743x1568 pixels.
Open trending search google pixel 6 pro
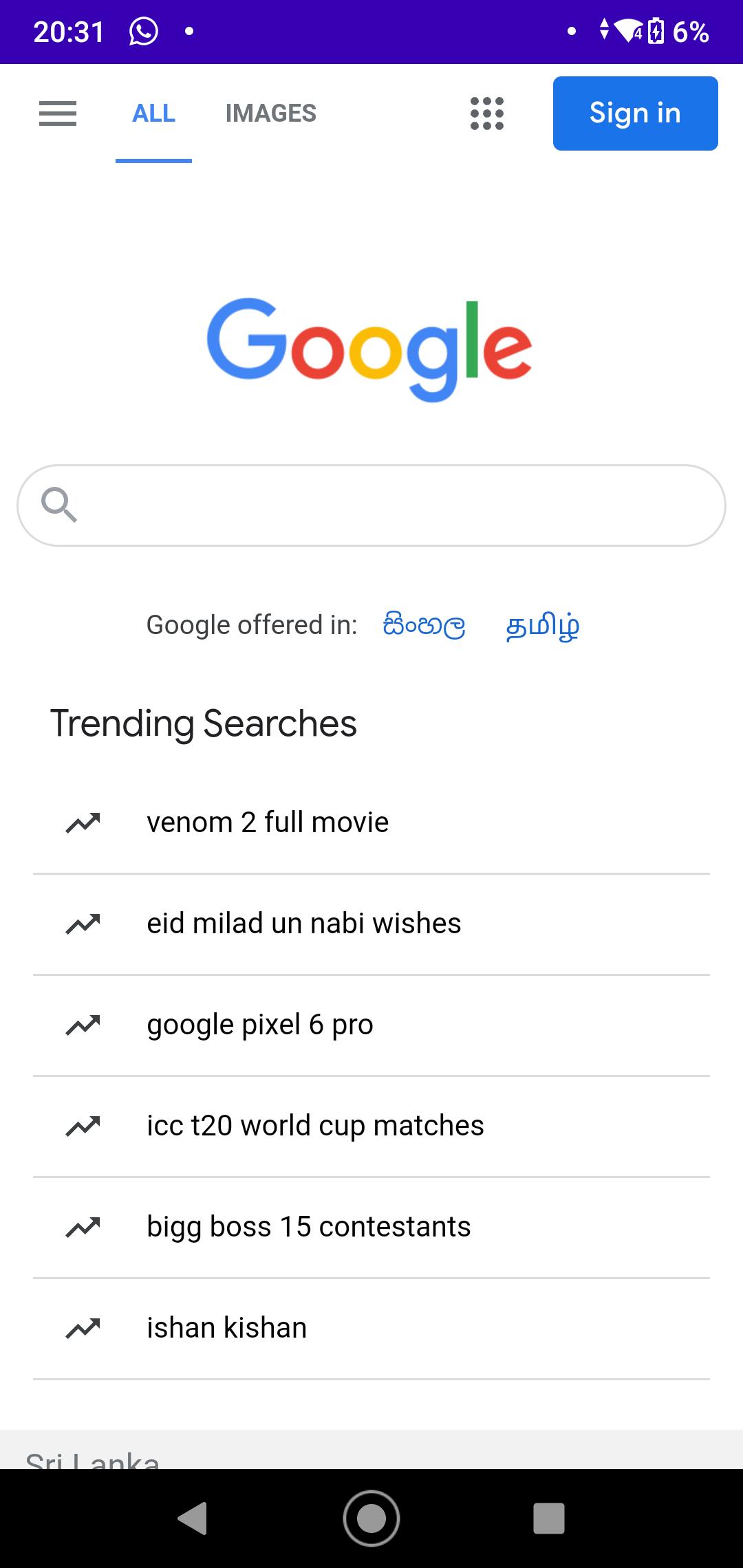pyautogui.click(x=371, y=1025)
